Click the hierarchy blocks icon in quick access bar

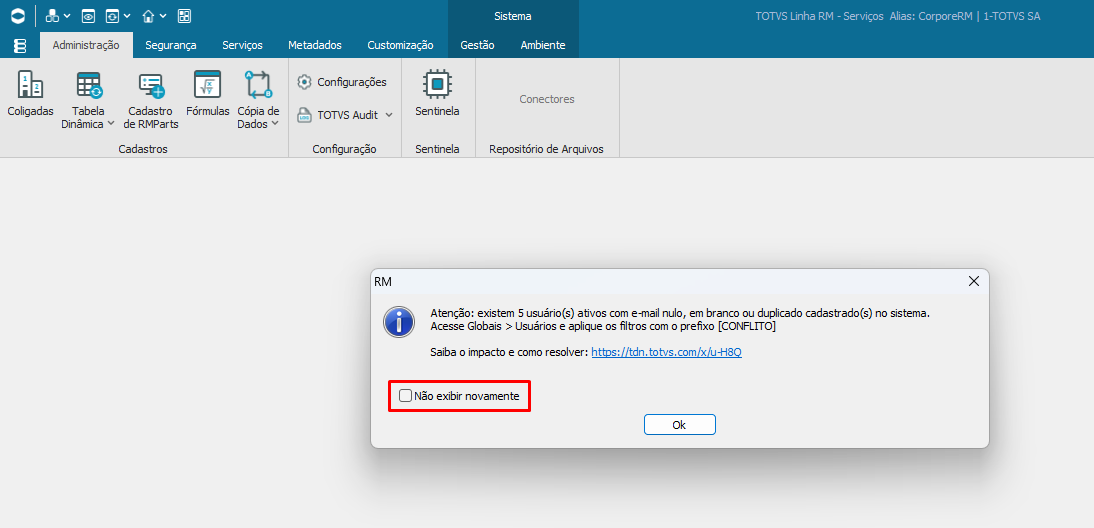52,15
